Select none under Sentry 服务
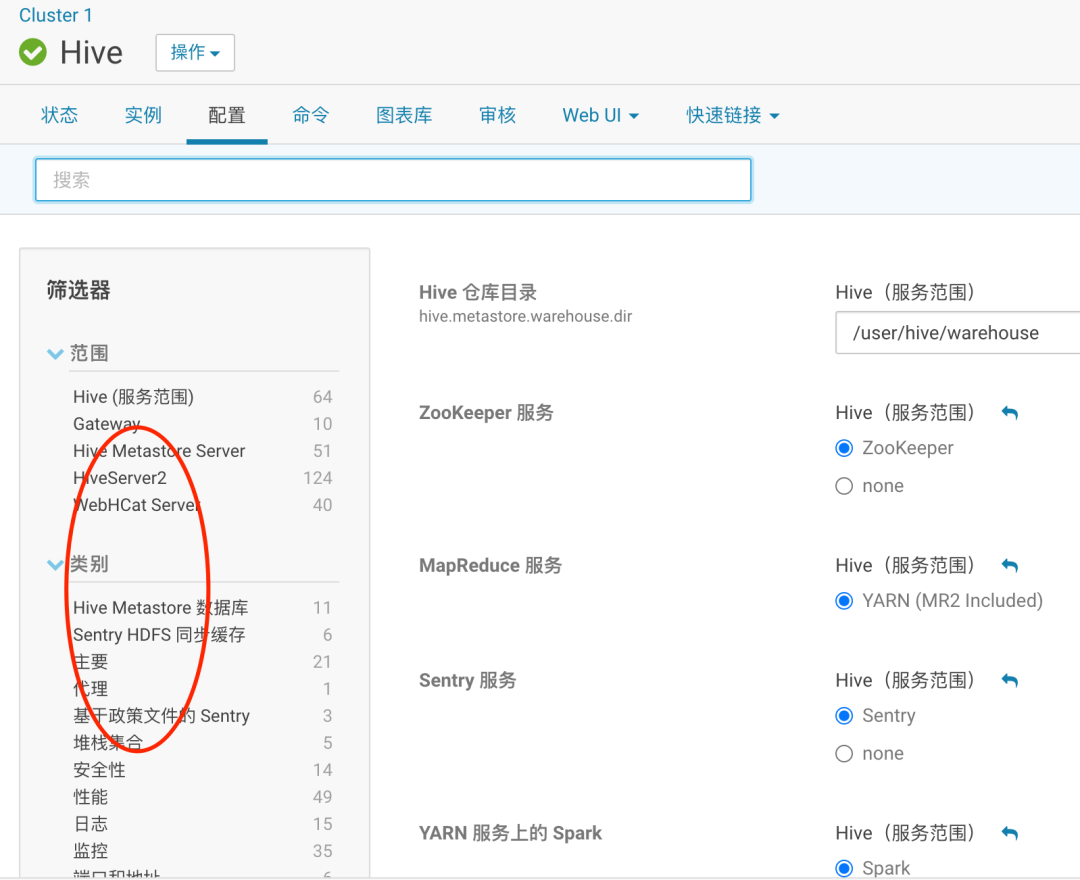1080x880 pixels. [844, 753]
